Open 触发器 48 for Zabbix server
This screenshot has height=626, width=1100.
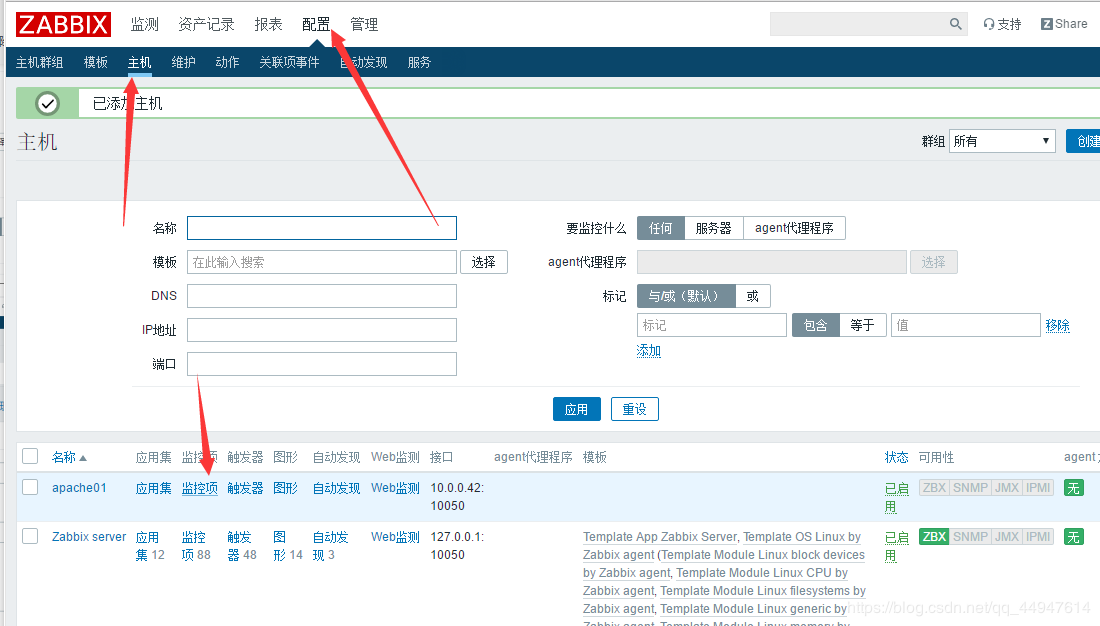242,546
